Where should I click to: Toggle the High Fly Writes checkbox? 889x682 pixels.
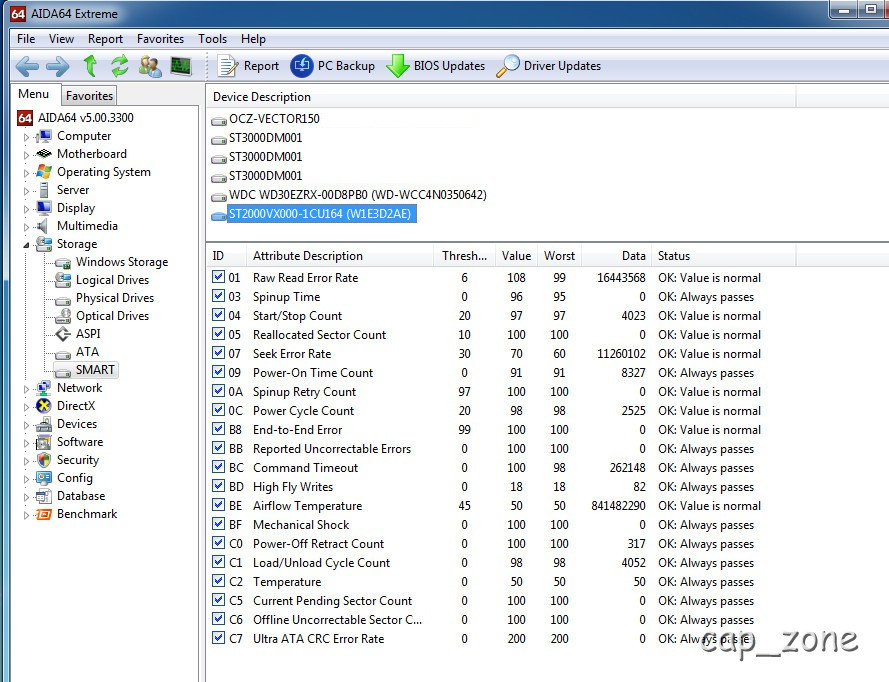pyautogui.click(x=218, y=486)
